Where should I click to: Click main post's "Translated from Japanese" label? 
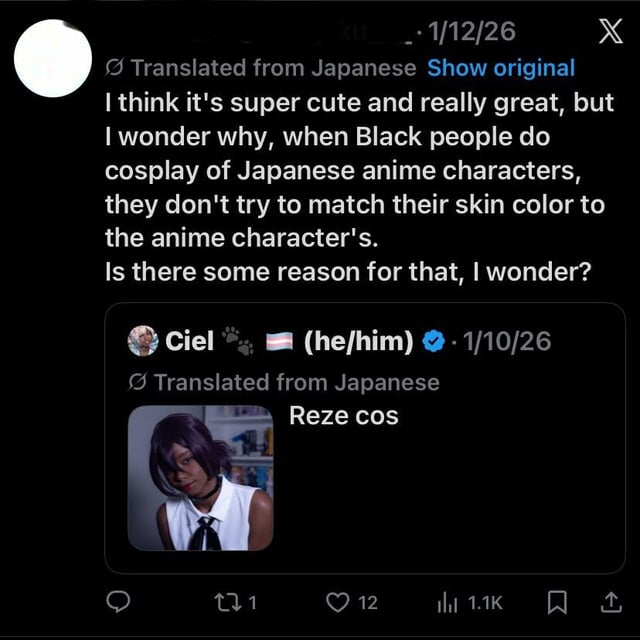coord(272,68)
